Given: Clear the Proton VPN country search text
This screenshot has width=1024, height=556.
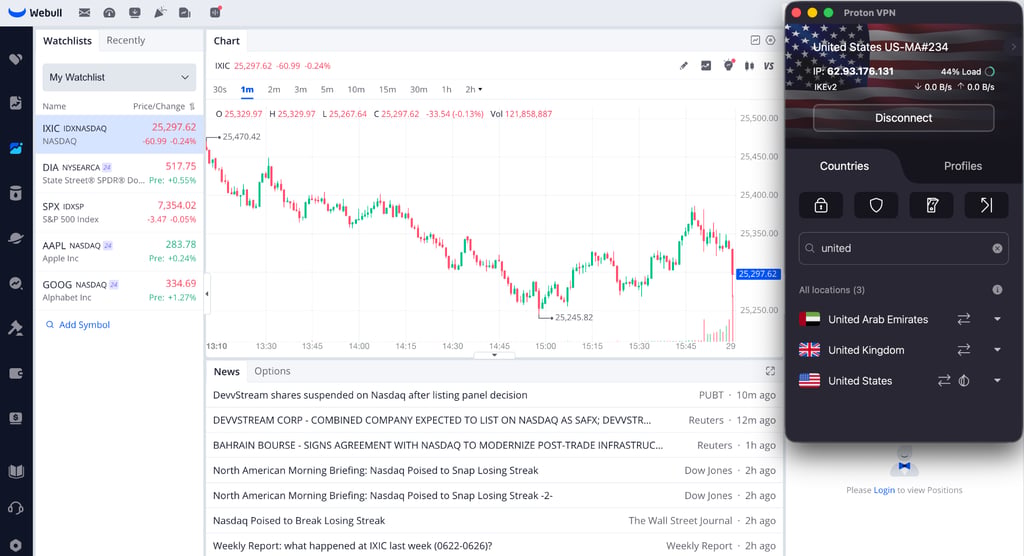Looking at the screenshot, I should click(997, 248).
